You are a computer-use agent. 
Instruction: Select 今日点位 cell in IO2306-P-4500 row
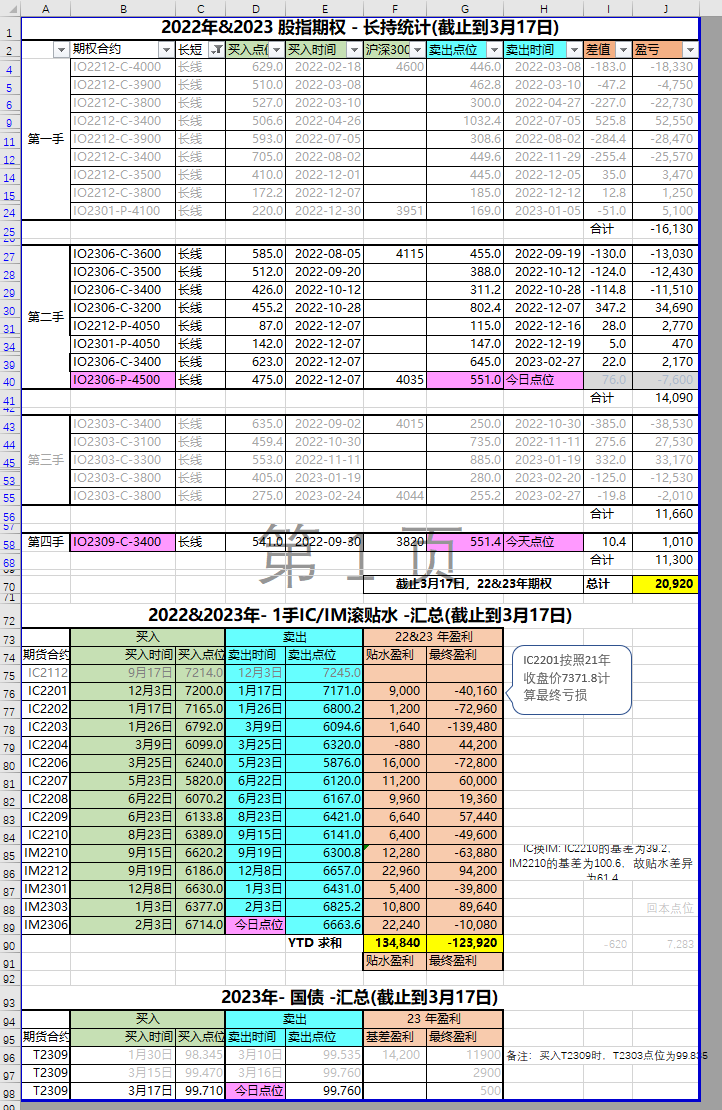point(544,380)
